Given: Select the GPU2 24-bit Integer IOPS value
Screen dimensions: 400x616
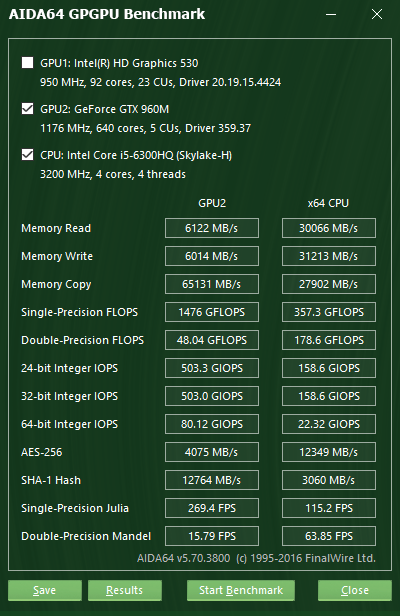Looking at the screenshot, I should pyautogui.click(x=212, y=368).
